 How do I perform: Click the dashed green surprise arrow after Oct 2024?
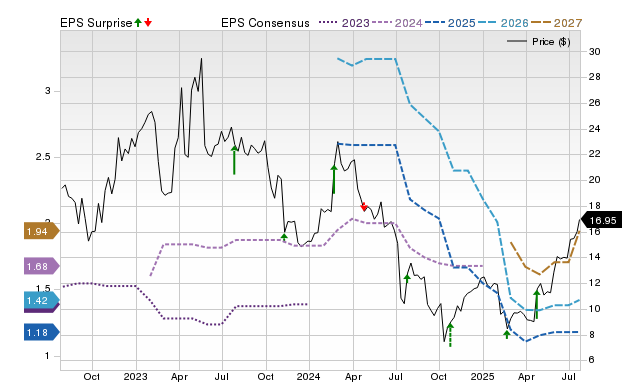click(450, 335)
